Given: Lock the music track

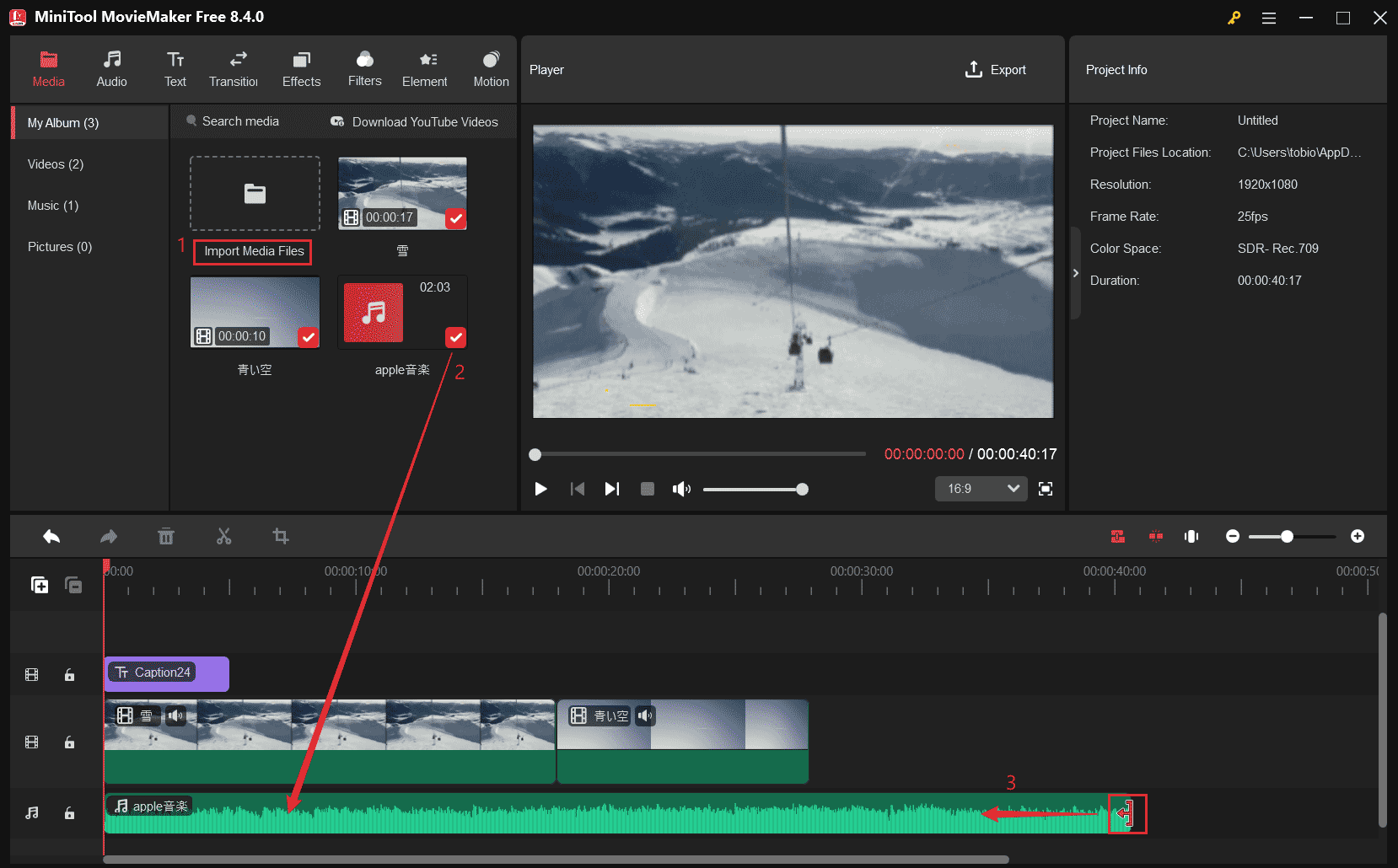Looking at the screenshot, I should tap(69, 812).
